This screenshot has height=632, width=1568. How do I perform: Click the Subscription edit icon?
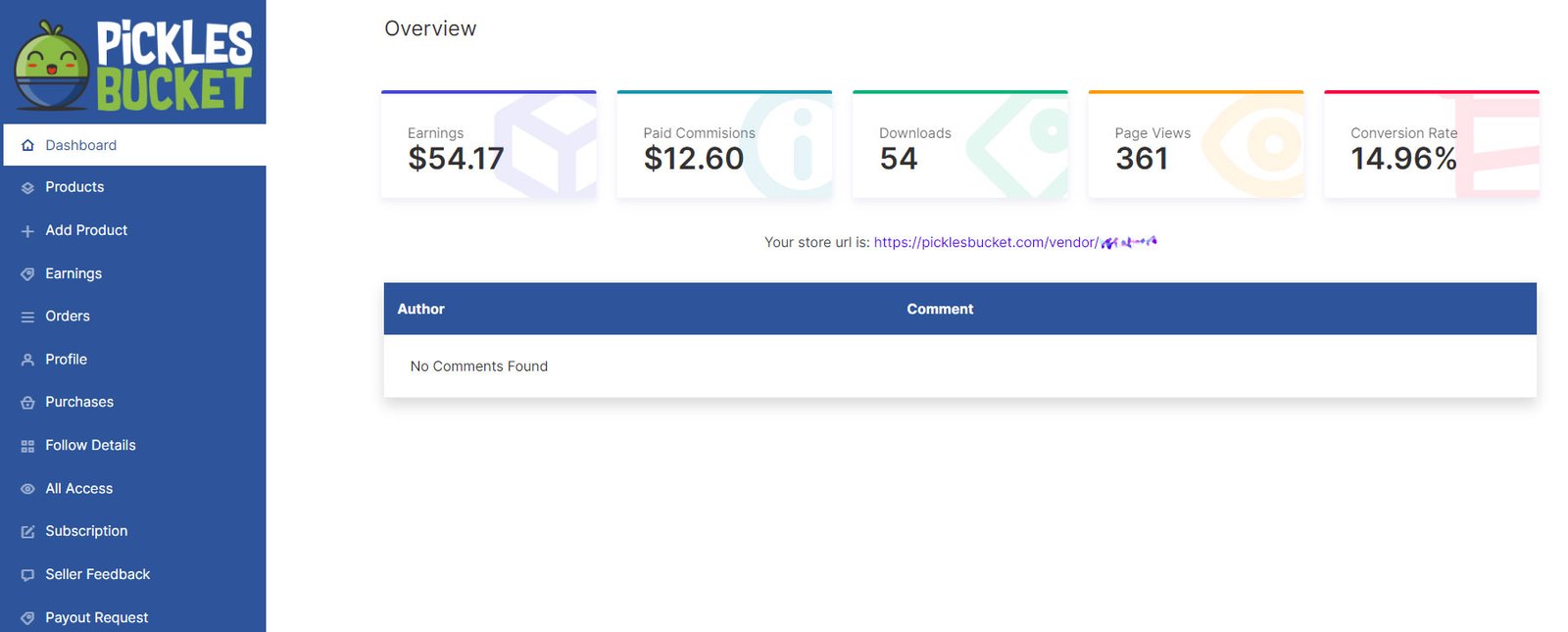click(27, 532)
